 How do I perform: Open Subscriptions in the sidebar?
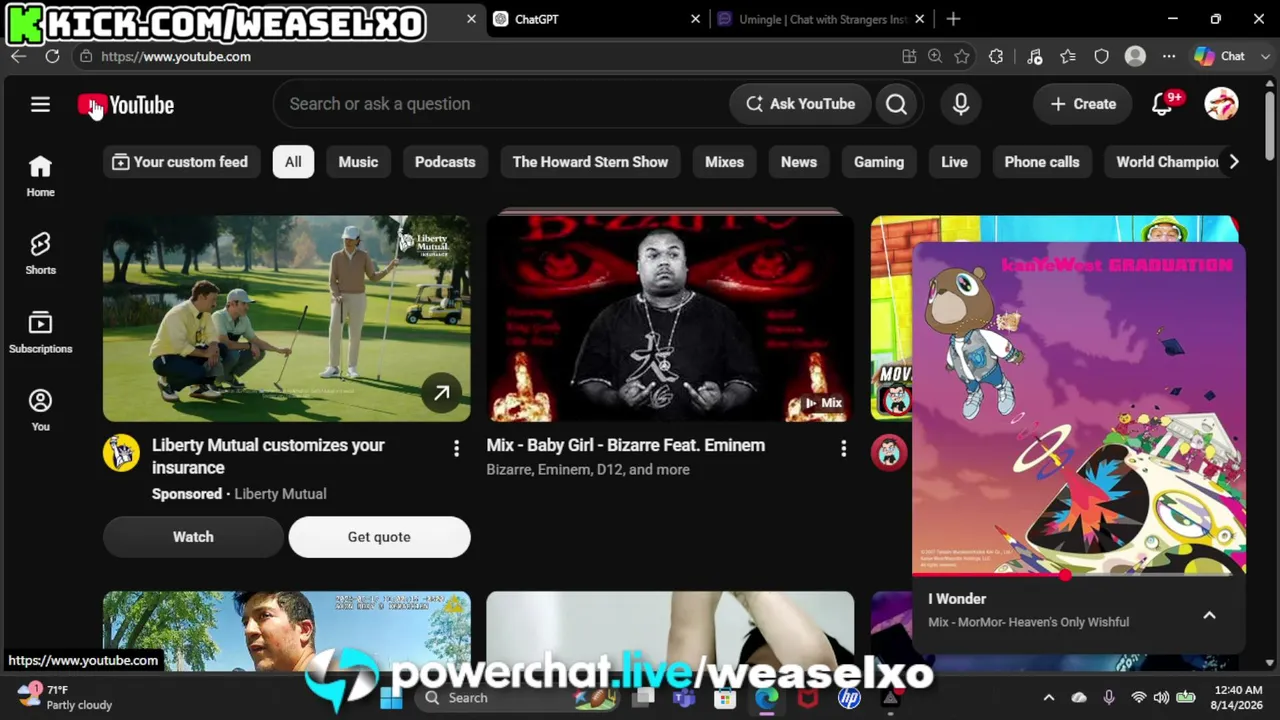pyautogui.click(x=40, y=332)
